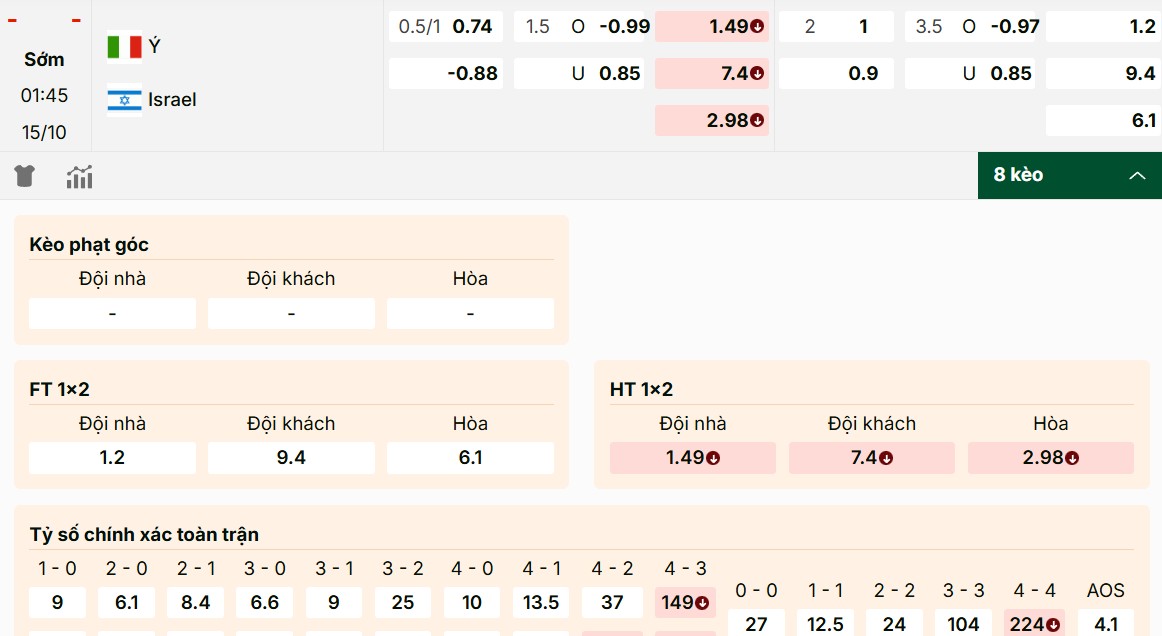Click the red drop arrow beside 2.98 odds
Screen dimensions: 1162x636
coord(757,120)
